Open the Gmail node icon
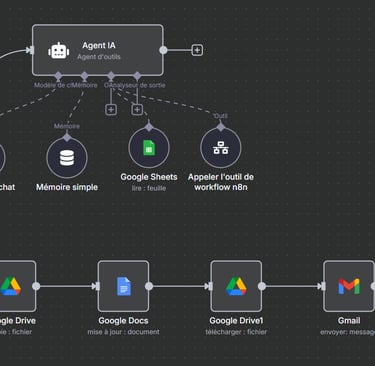 coord(349,286)
